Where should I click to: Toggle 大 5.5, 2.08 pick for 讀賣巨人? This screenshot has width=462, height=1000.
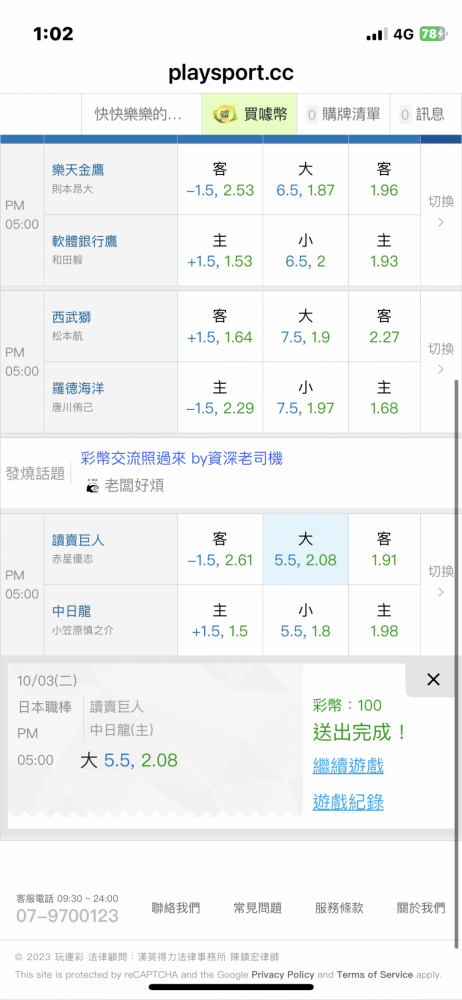coord(306,549)
